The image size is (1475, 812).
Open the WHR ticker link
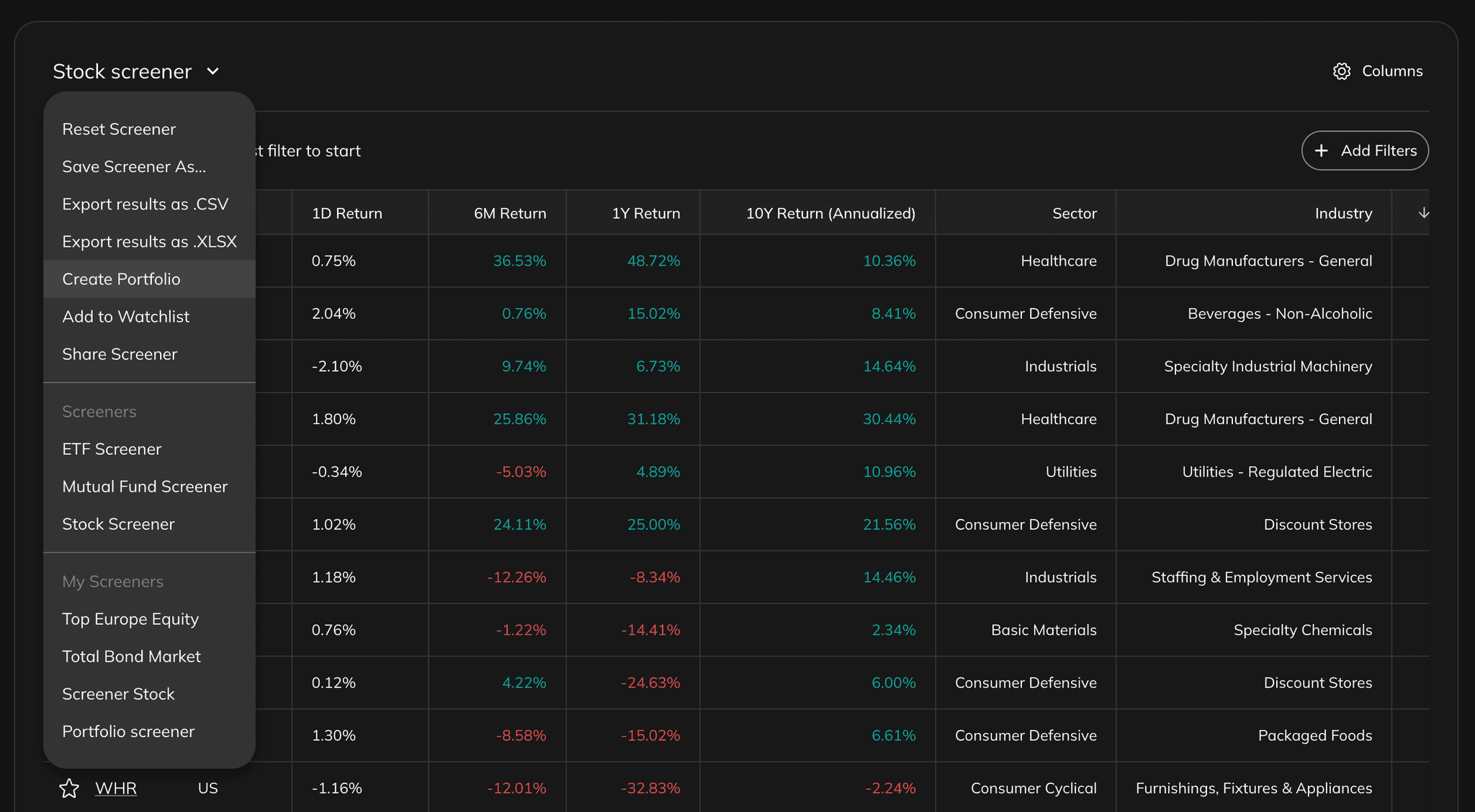116,788
